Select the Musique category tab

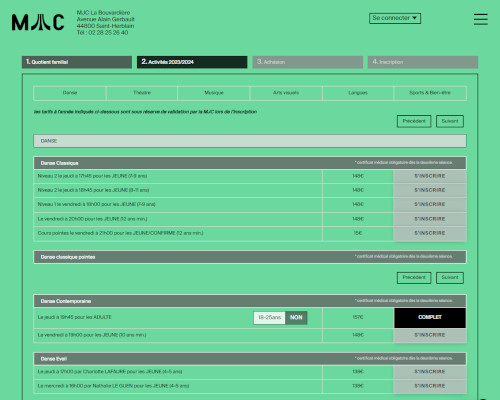(x=214, y=93)
